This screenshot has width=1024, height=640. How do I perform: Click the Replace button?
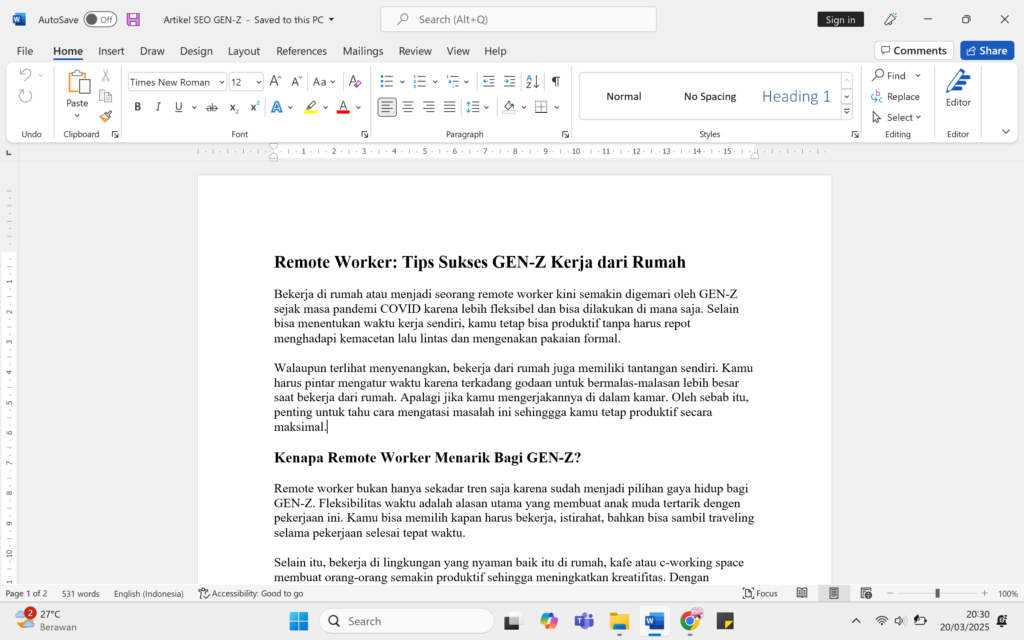[x=895, y=97]
